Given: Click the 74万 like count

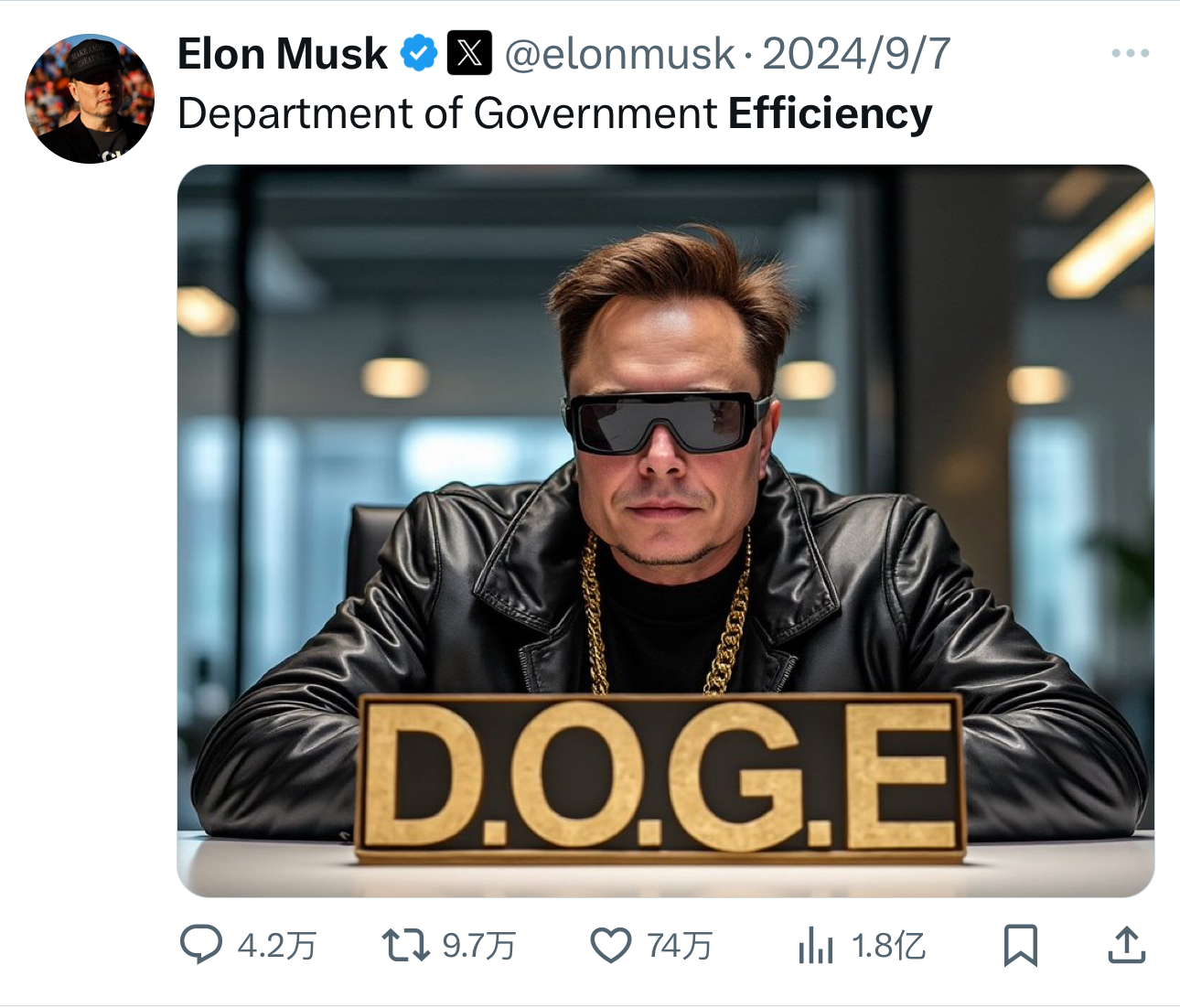Looking at the screenshot, I should click(x=680, y=946).
